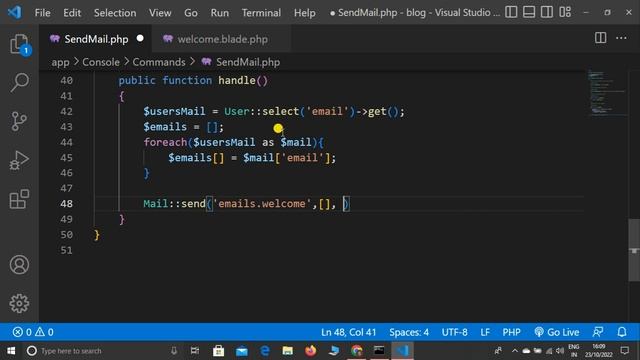
Task: Open Task View on taskbar
Action: [195, 351]
